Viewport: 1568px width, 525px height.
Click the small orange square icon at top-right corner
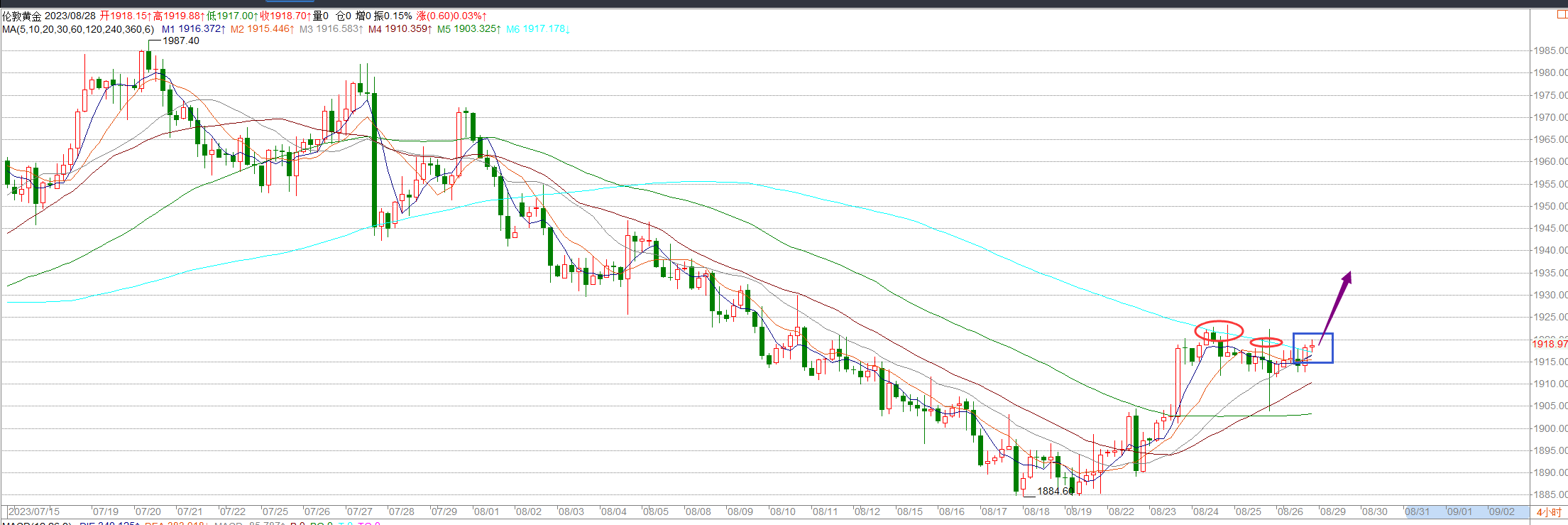point(1562,15)
